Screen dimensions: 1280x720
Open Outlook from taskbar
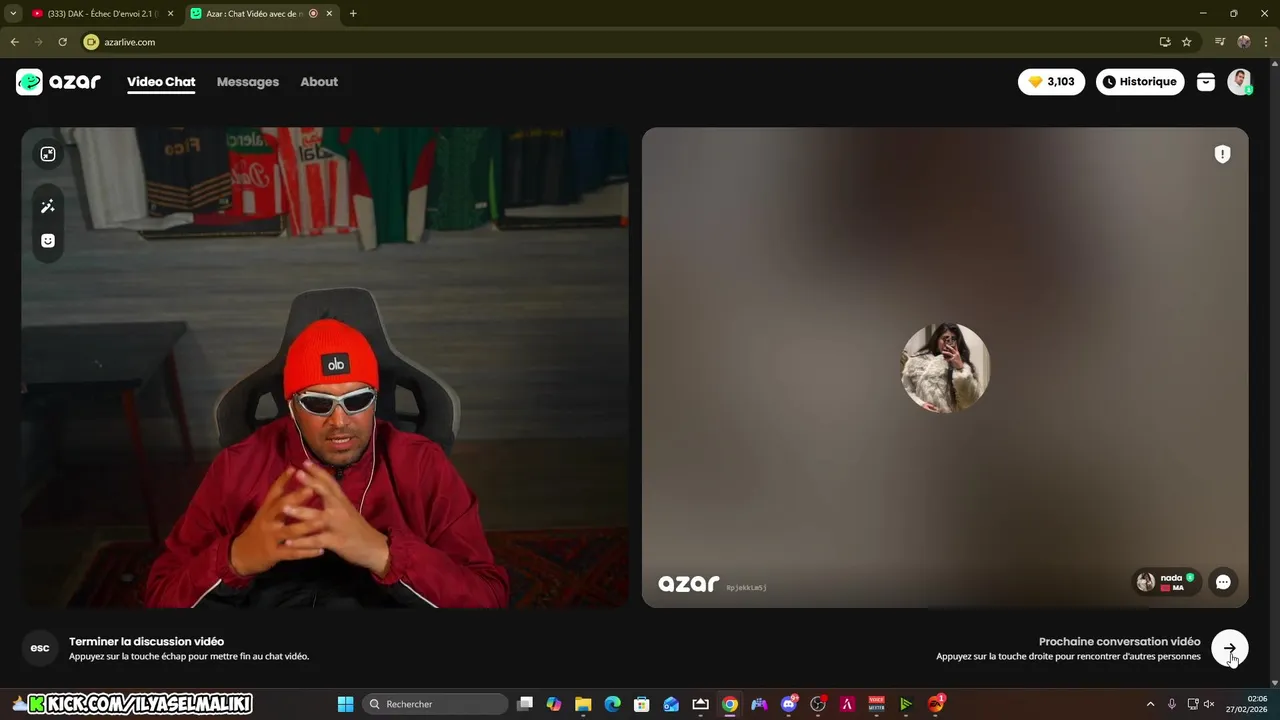coord(671,704)
